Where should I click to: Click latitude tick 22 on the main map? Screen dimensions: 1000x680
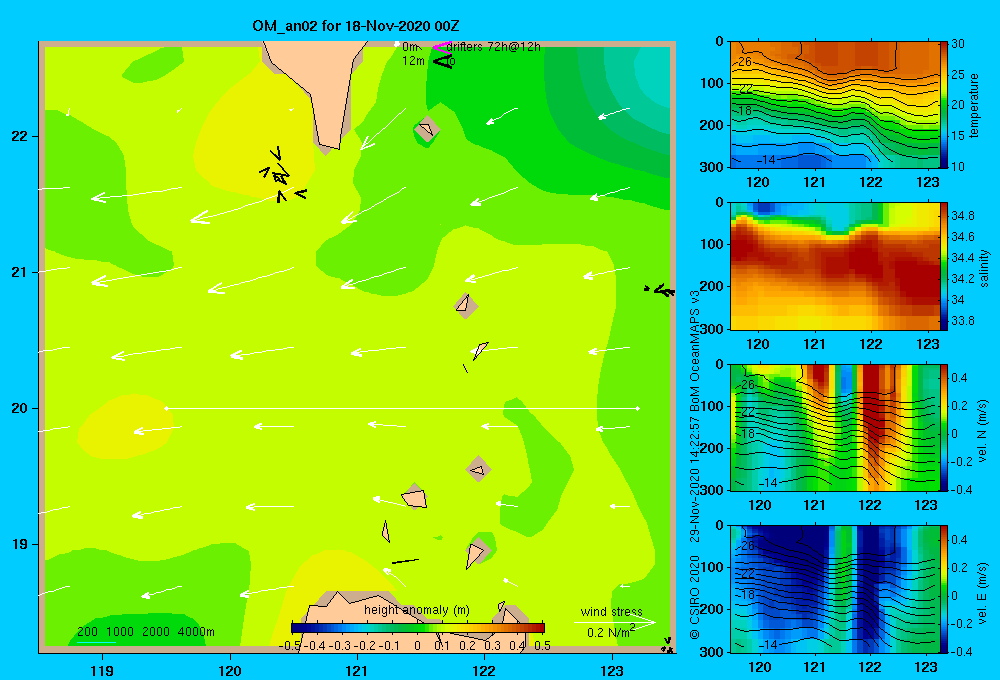[19, 137]
